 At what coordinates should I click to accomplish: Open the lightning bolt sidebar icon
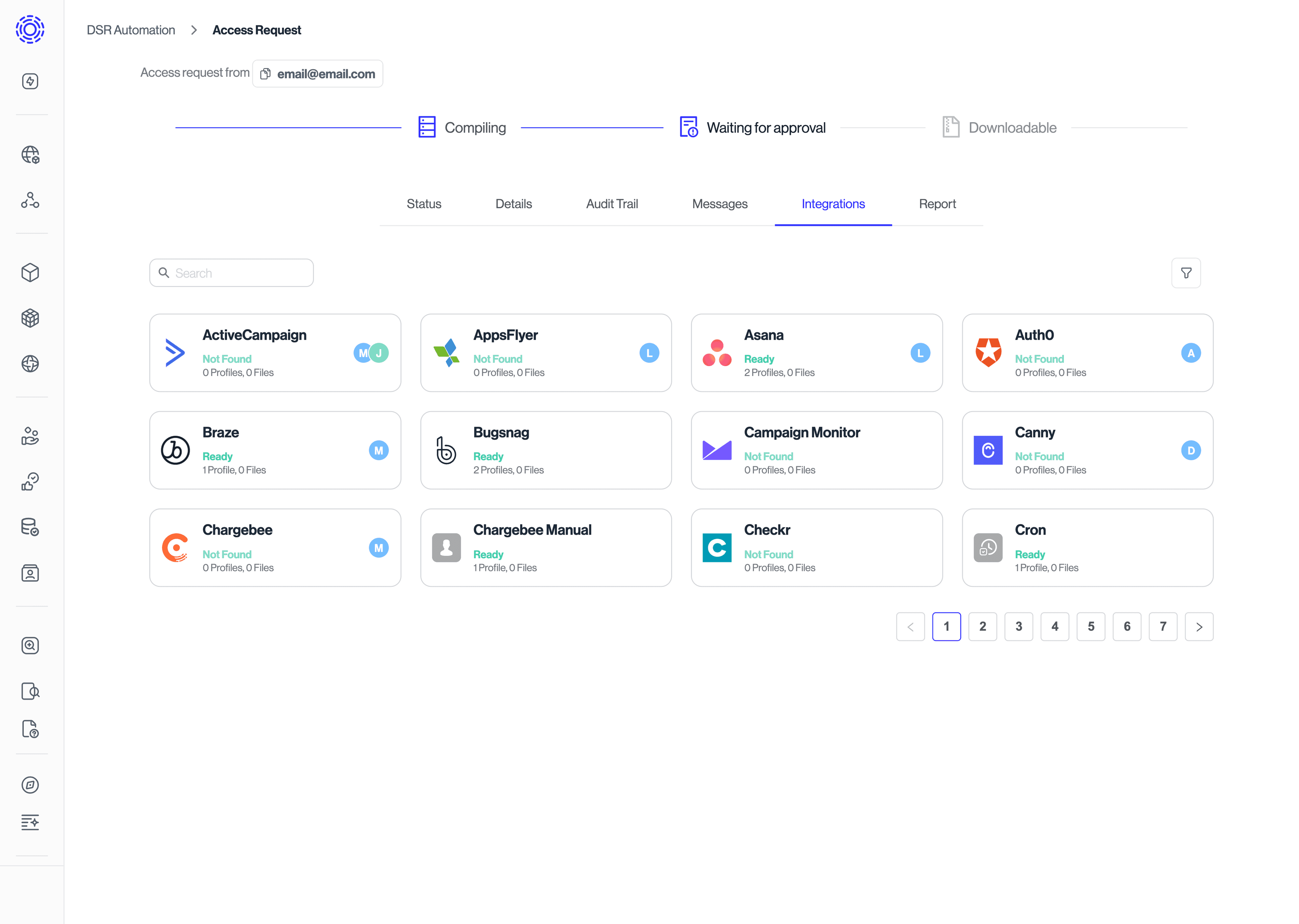30,81
